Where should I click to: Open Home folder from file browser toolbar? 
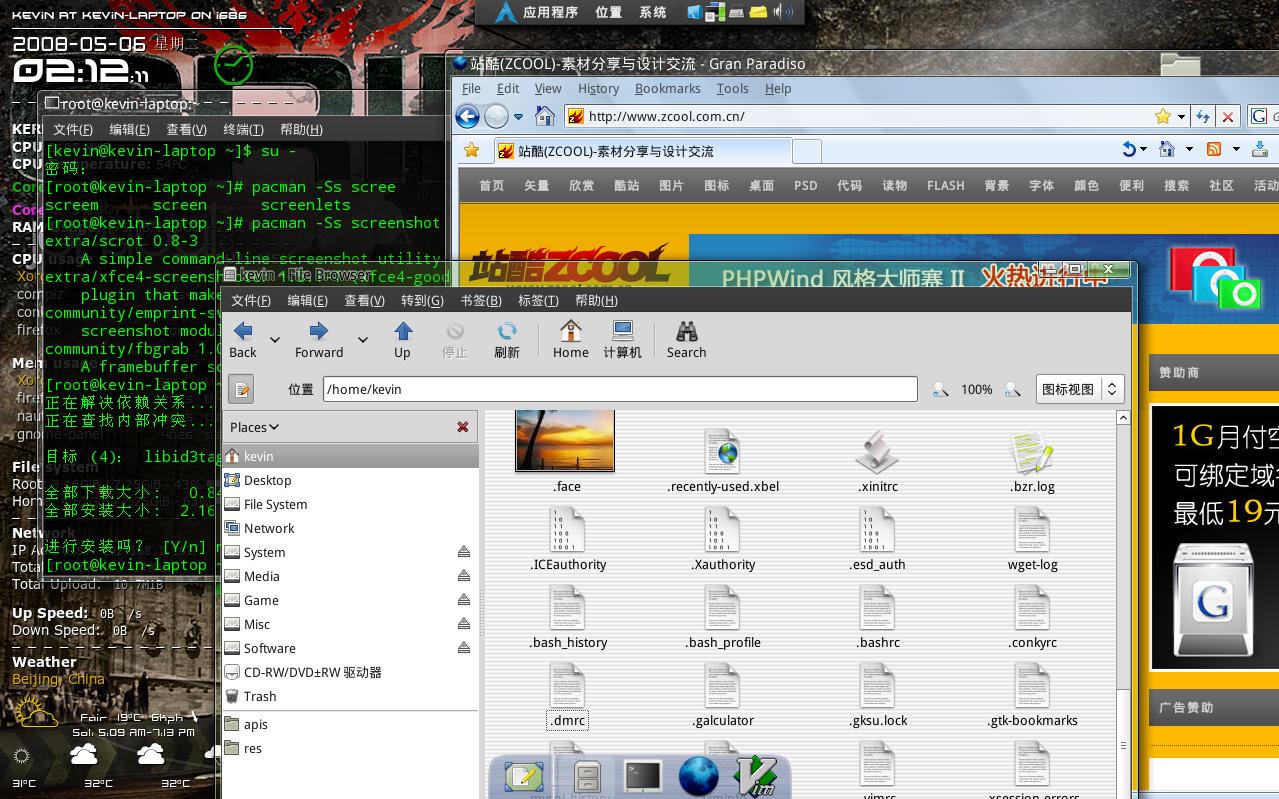point(570,340)
